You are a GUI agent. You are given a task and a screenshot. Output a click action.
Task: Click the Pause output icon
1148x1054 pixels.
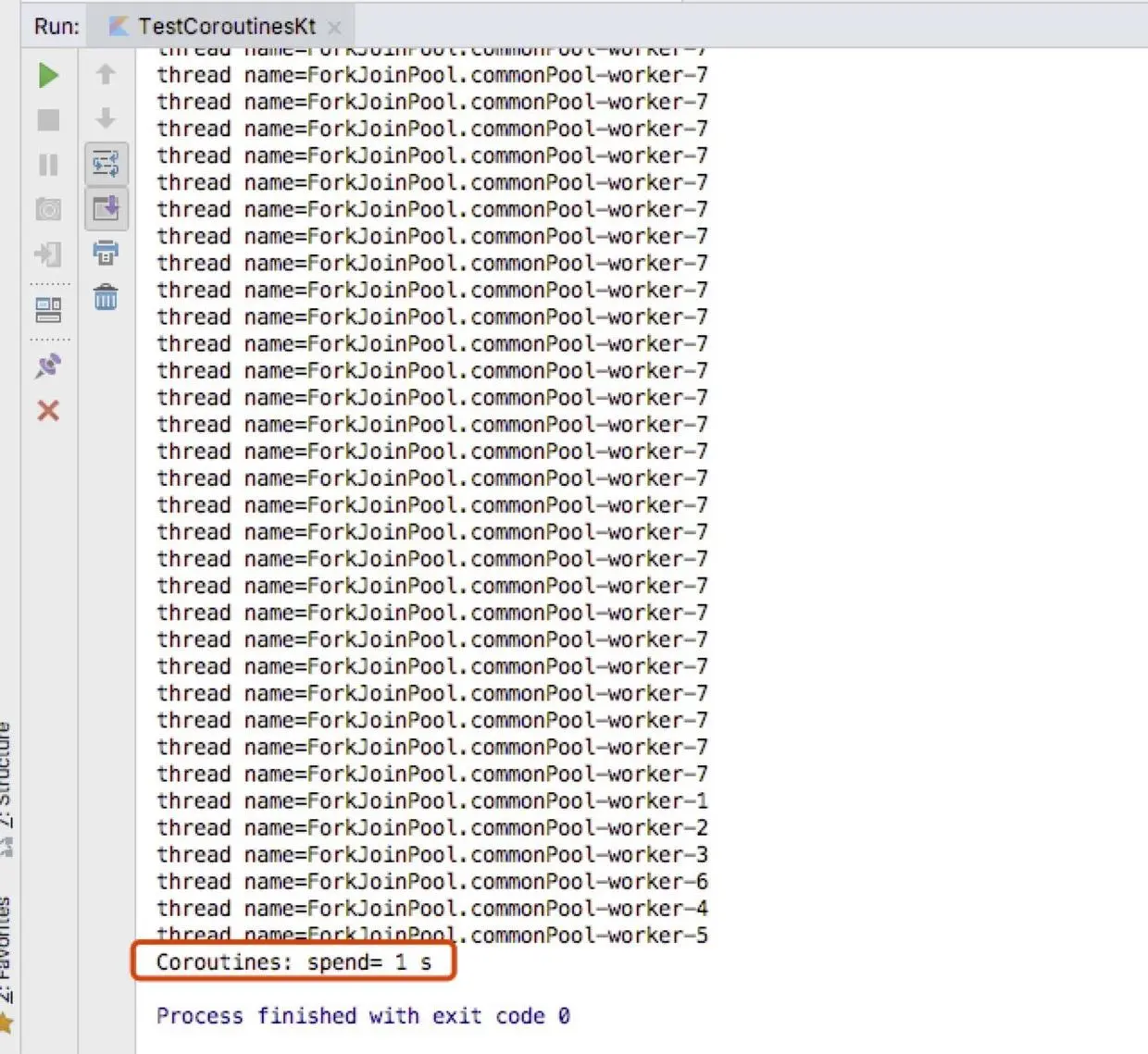[x=49, y=165]
